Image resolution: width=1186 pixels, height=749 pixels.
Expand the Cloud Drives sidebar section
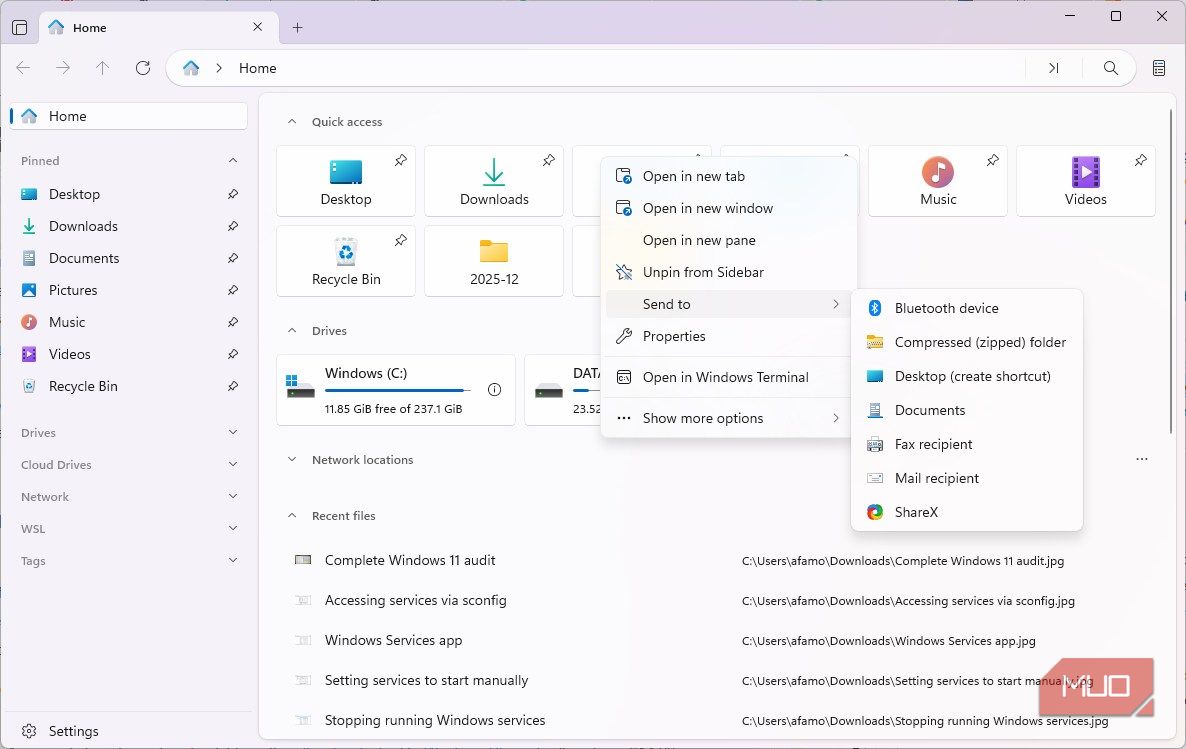pos(233,465)
